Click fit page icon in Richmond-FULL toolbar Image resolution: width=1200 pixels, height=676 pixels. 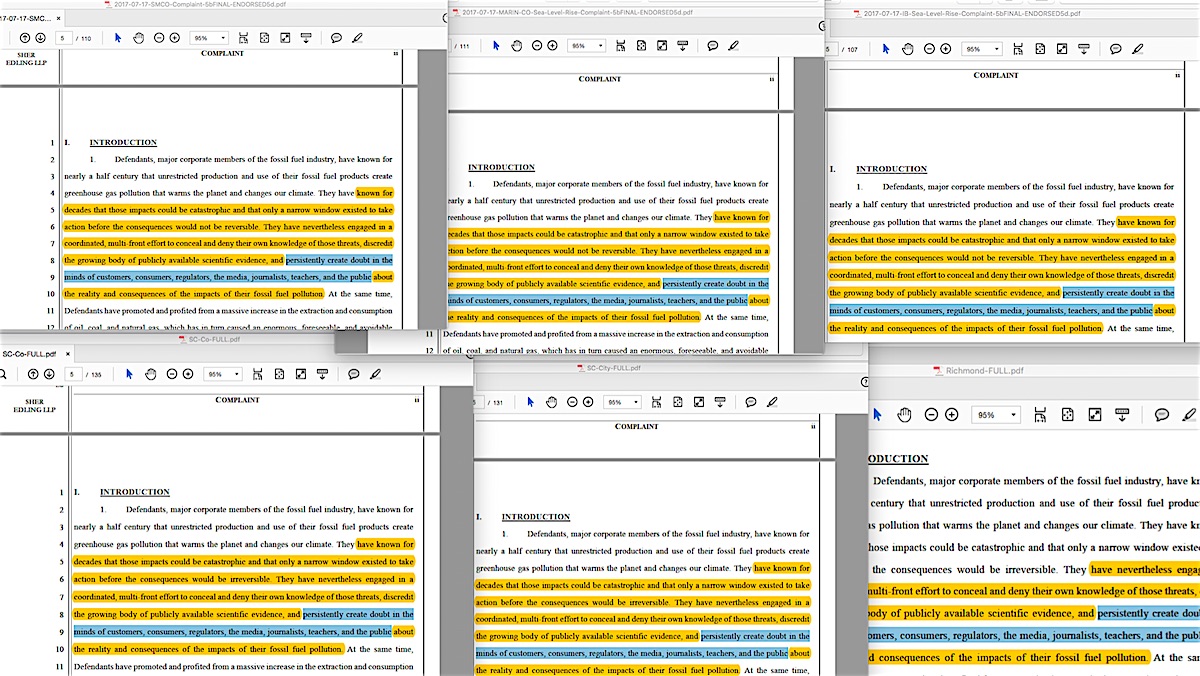[x=1066, y=415]
